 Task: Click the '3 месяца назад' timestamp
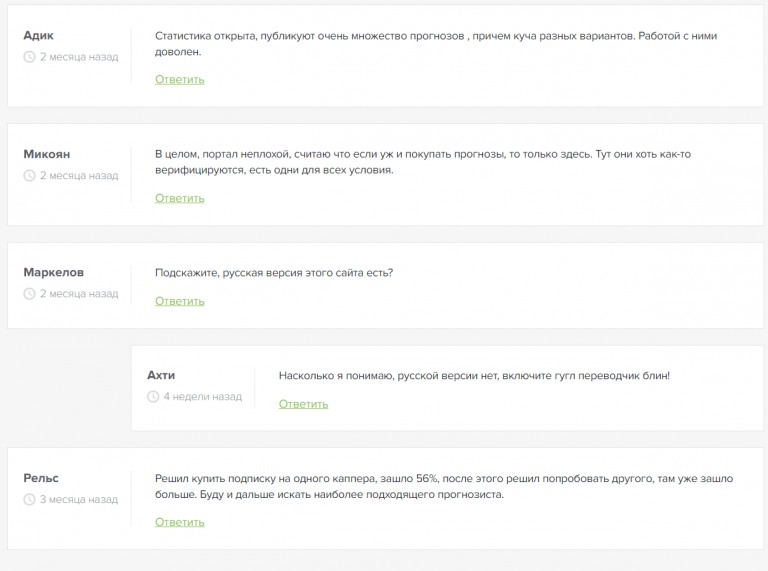point(79,499)
